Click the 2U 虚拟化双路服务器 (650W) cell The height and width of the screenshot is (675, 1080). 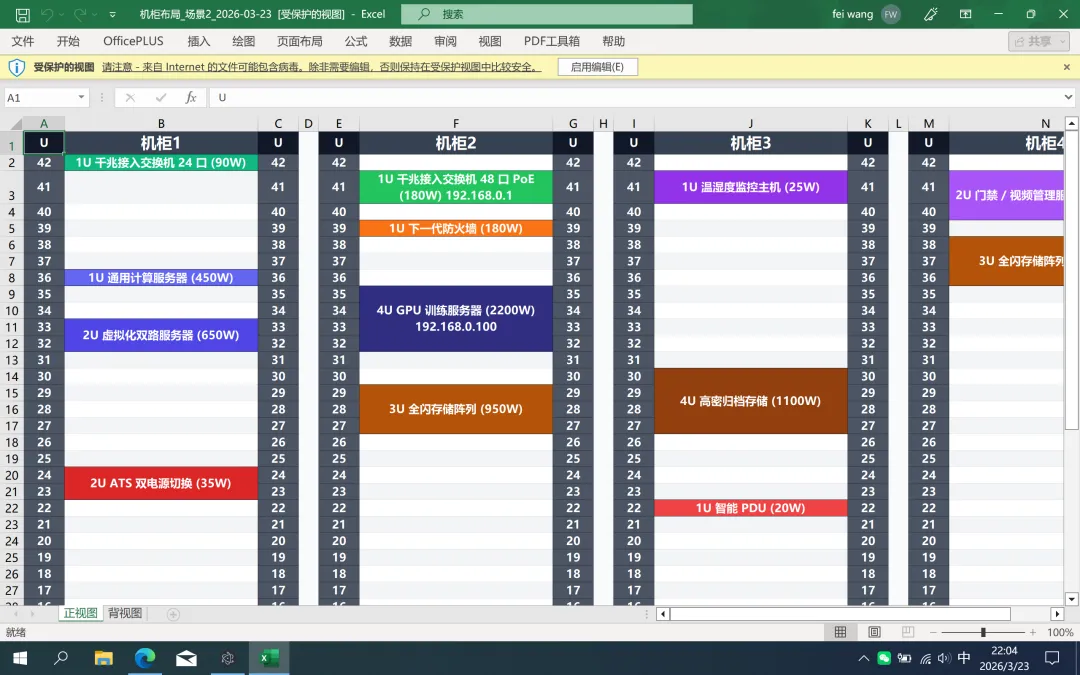161,335
